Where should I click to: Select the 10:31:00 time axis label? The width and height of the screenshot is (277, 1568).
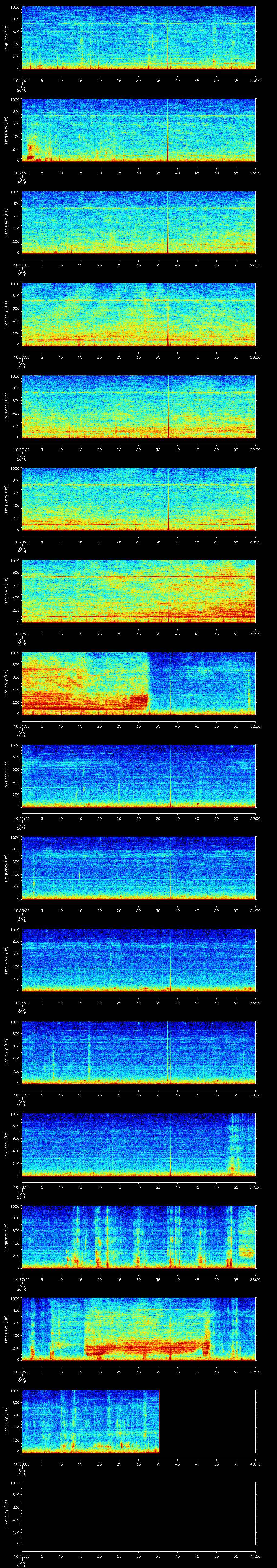[21, 726]
